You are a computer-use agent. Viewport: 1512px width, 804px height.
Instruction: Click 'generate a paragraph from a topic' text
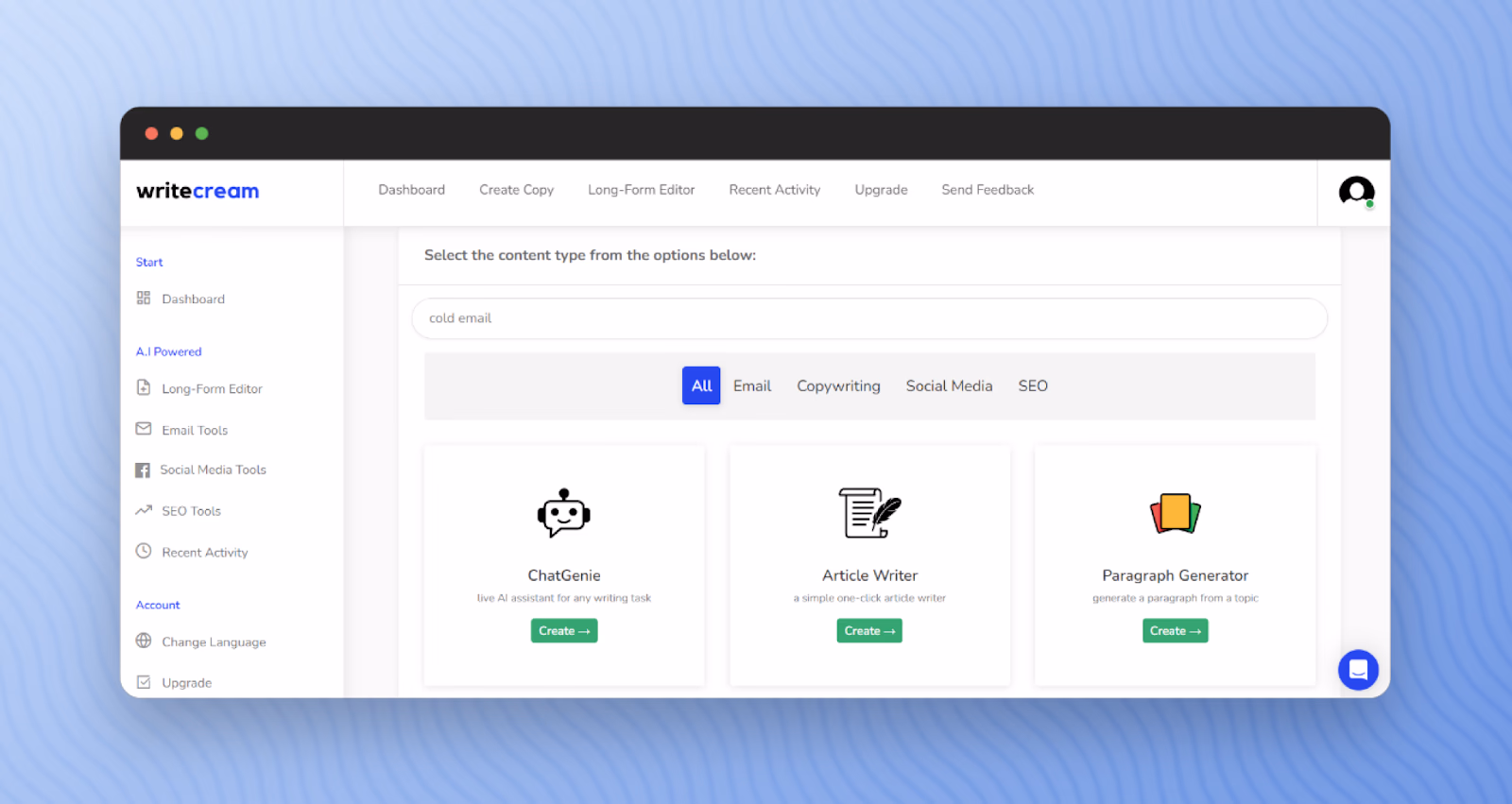click(x=1175, y=598)
